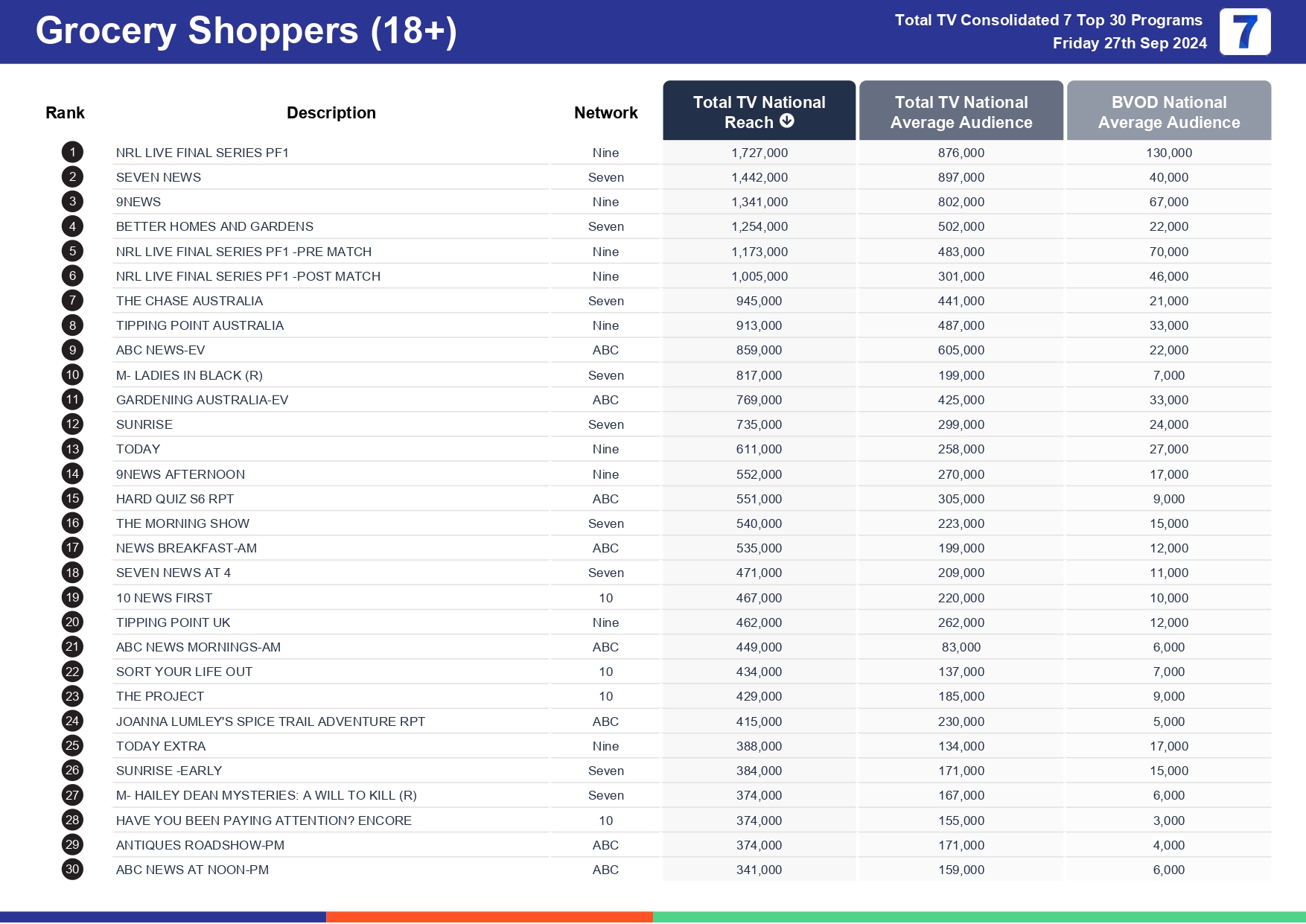The height and width of the screenshot is (924, 1306).
Task: Click the rank 30 circle badge
Action: (72, 870)
